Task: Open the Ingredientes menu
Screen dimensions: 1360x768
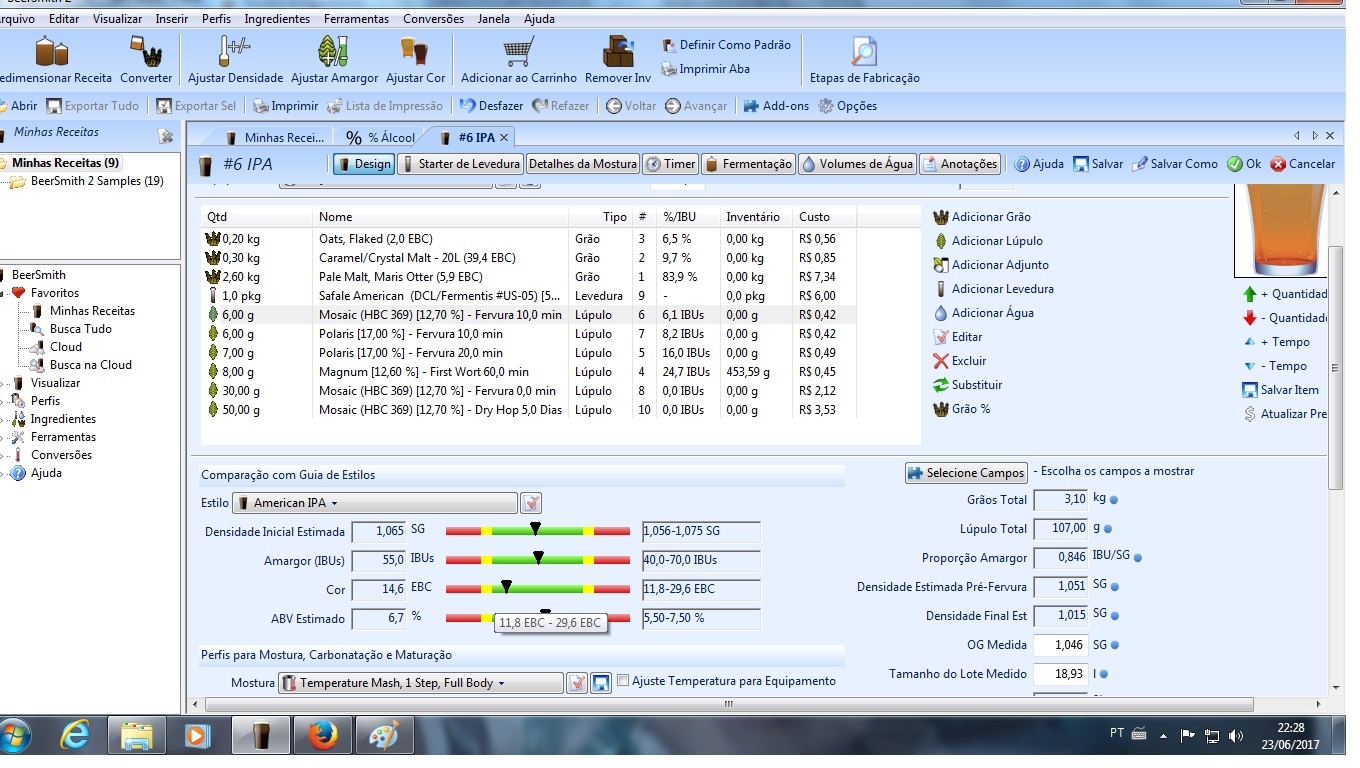Action: click(x=277, y=19)
